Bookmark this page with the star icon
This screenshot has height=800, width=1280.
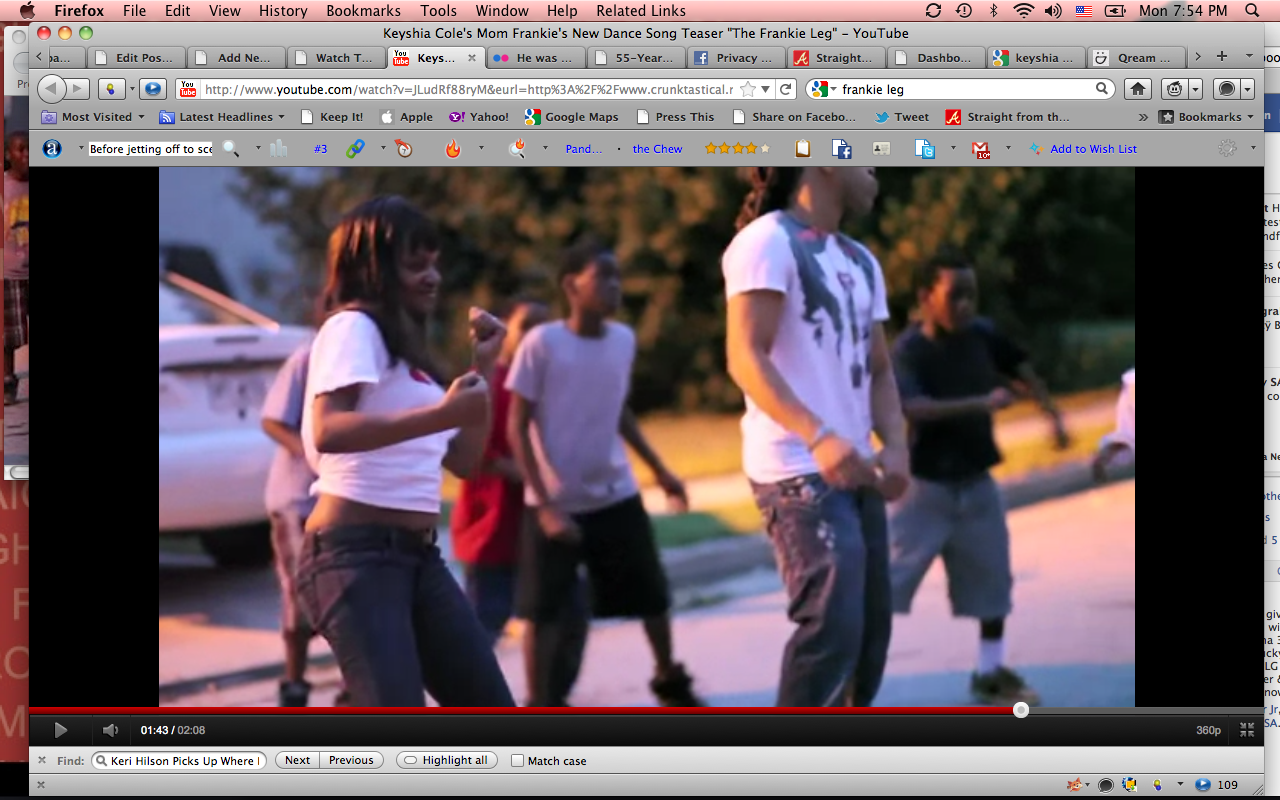click(x=748, y=89)
